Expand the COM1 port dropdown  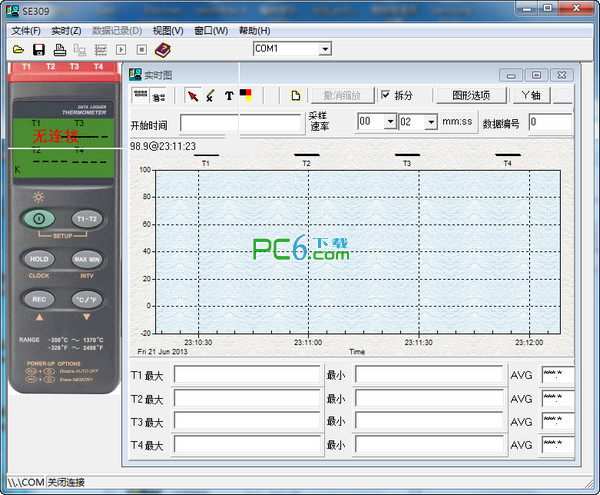325,49
